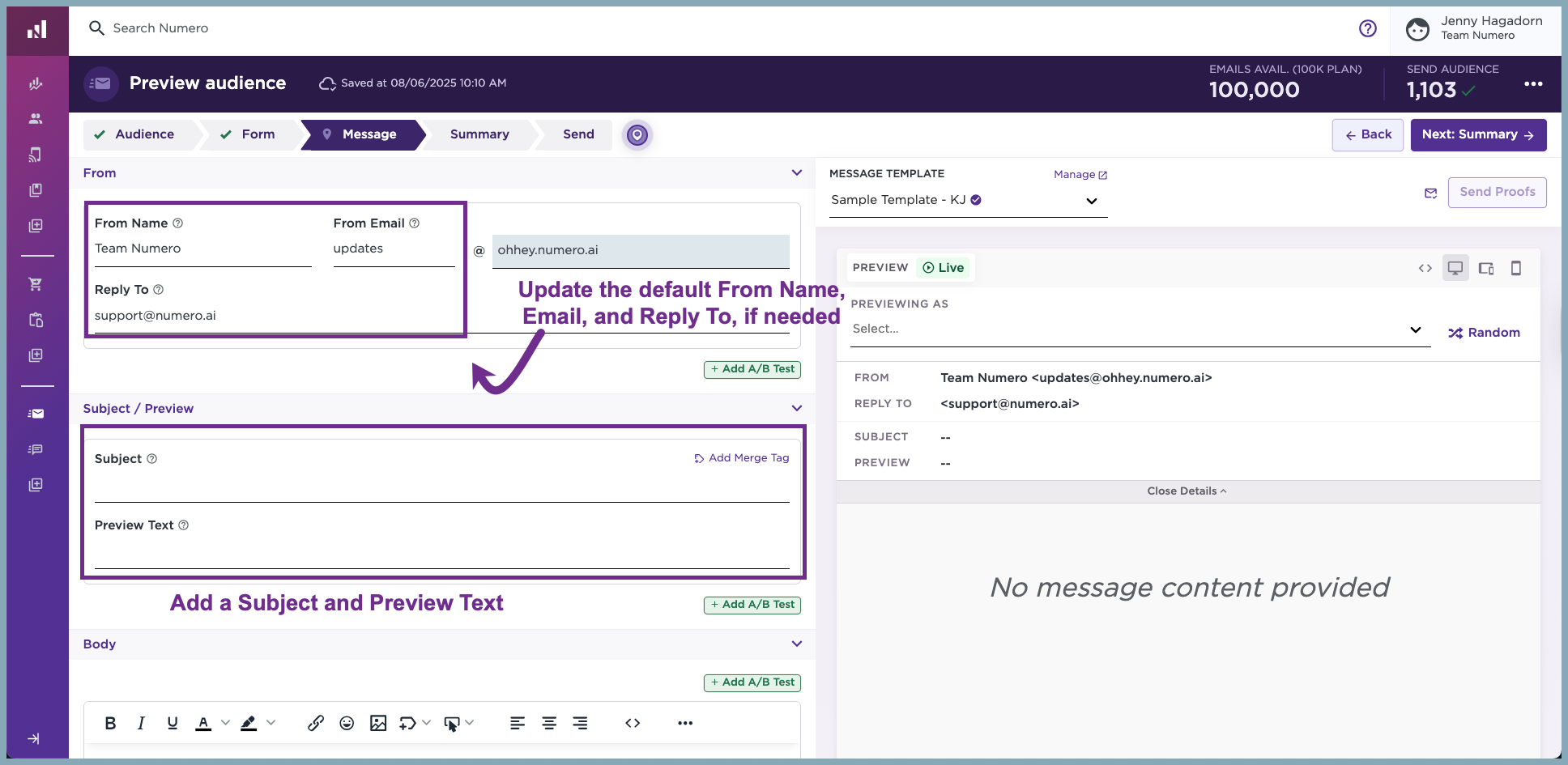Align text left in editor
Viewport: 1568px width, 765px height.
click(x=518, y=723)
